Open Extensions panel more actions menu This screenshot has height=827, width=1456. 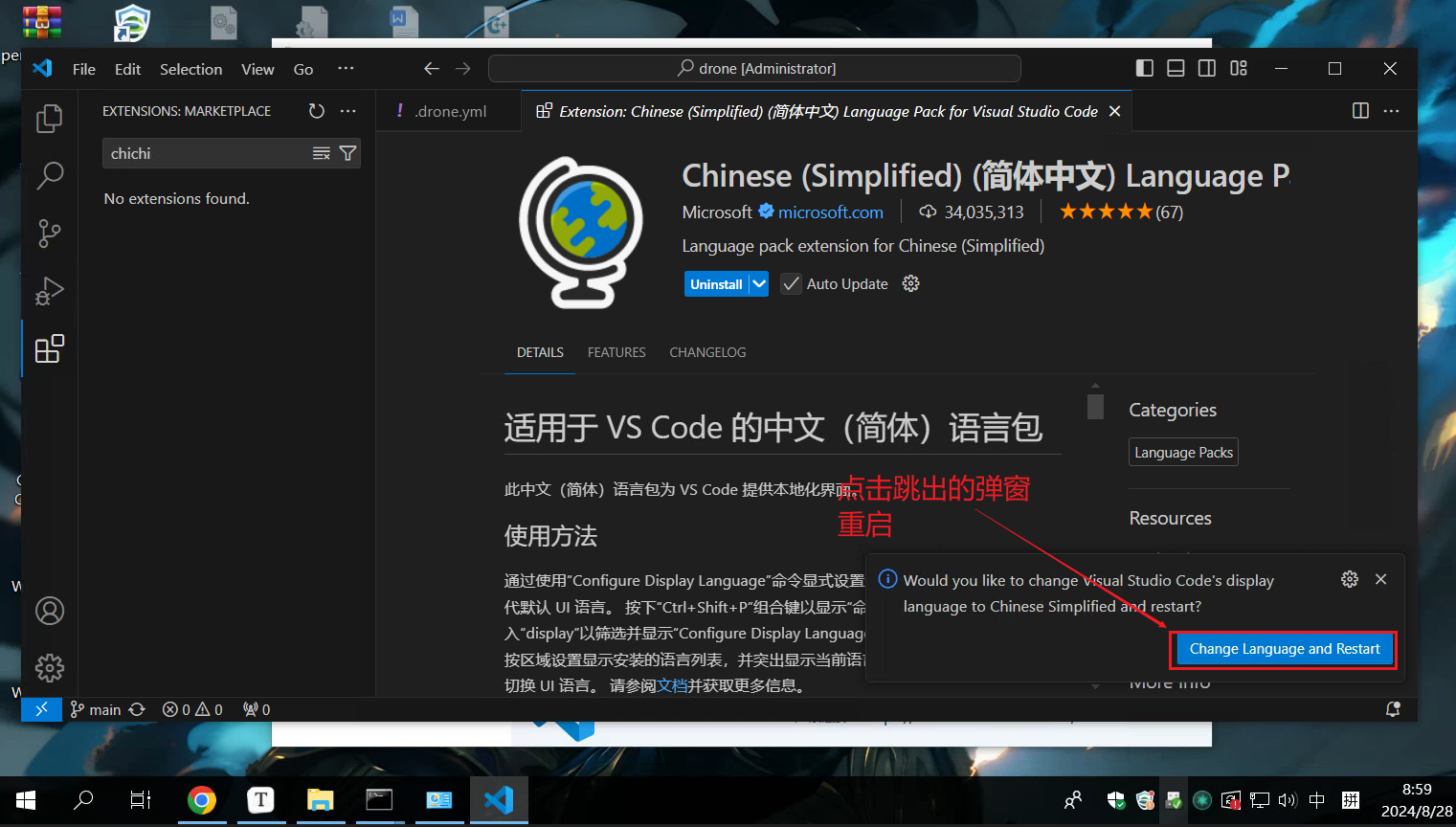click(347, 111)
